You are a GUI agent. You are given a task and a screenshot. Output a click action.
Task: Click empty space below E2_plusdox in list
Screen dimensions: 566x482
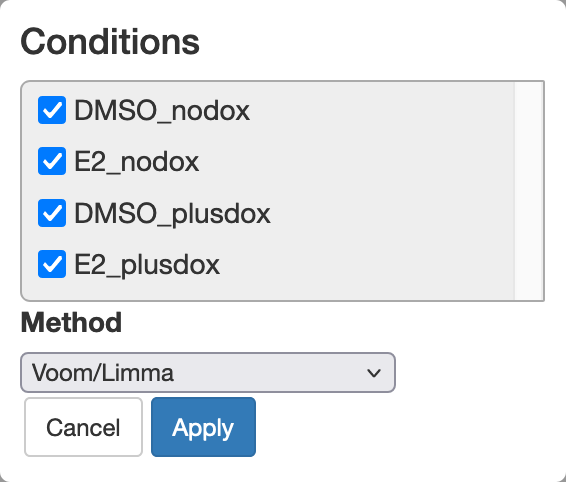pos(267,290)
